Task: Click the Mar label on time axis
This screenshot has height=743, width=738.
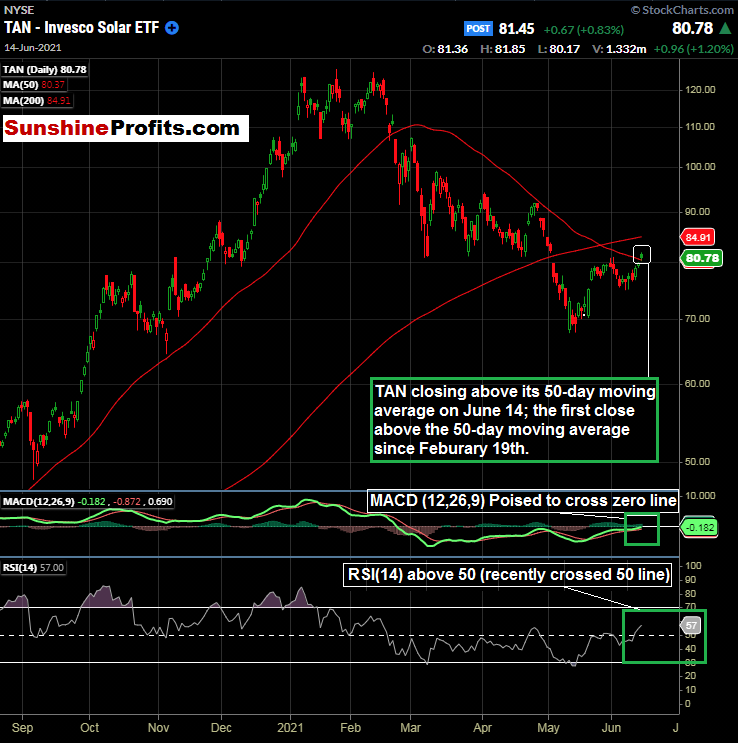Action: point(410,727)
